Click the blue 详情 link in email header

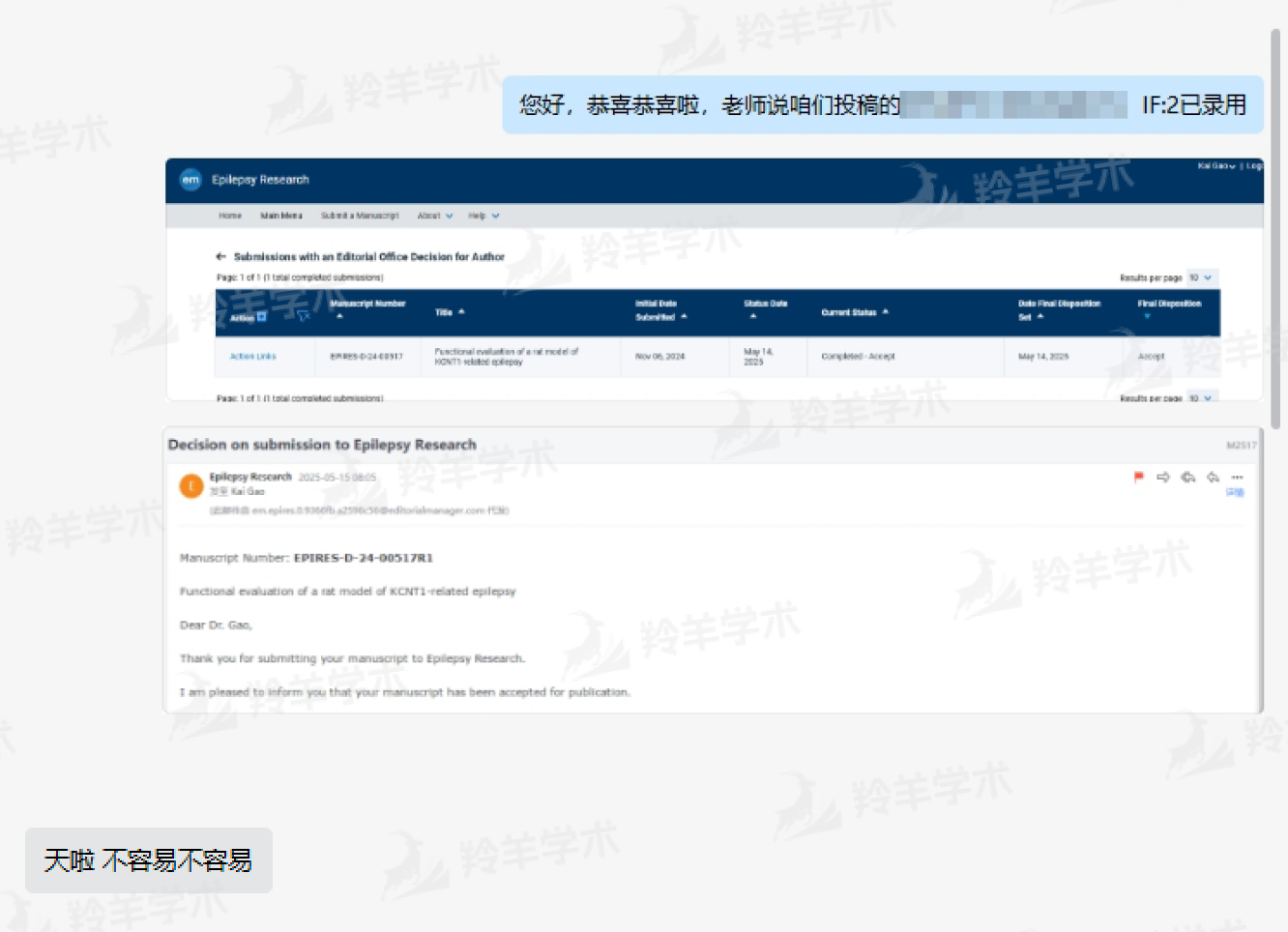pyautogui.click(x=1235, y=493)
